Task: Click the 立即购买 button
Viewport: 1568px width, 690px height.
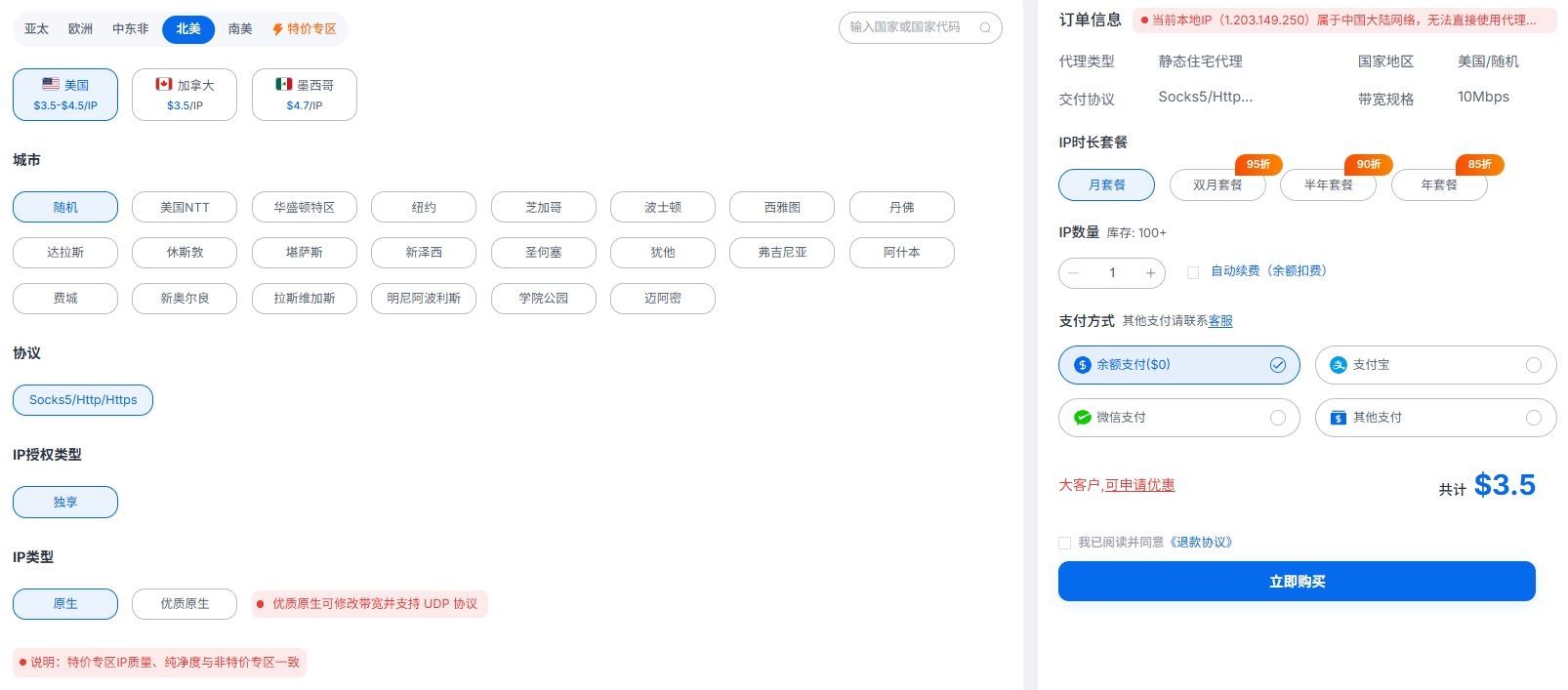Action: [x=1297, y=582]
